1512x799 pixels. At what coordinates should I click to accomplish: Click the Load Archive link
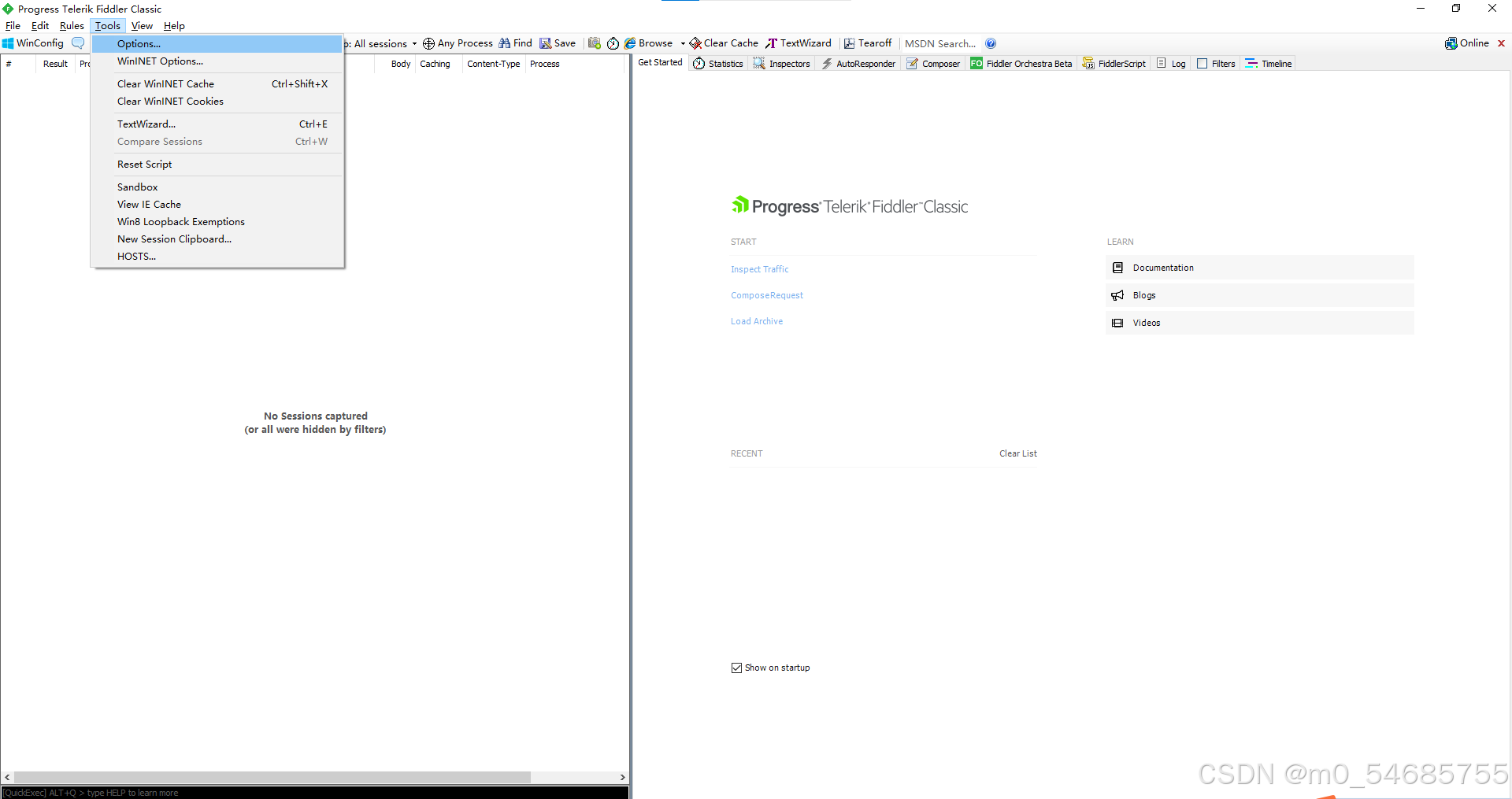757,321
